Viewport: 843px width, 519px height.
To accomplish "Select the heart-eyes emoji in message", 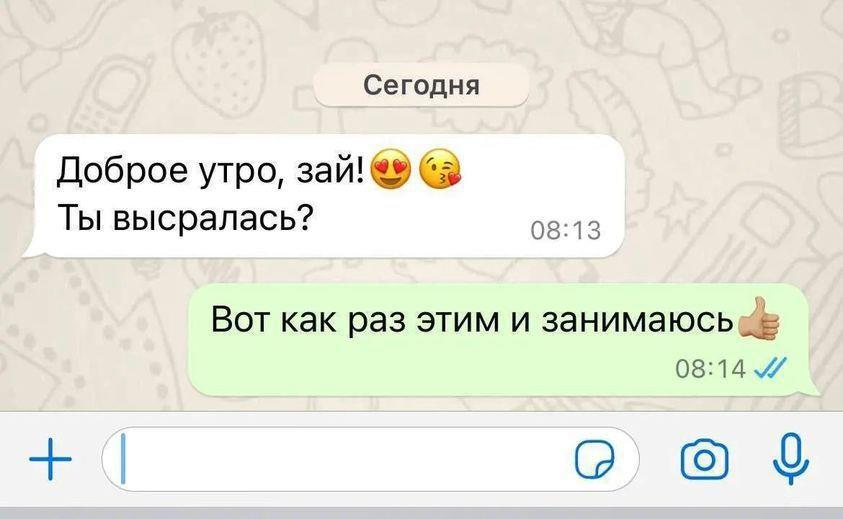I will pos(391,169).
